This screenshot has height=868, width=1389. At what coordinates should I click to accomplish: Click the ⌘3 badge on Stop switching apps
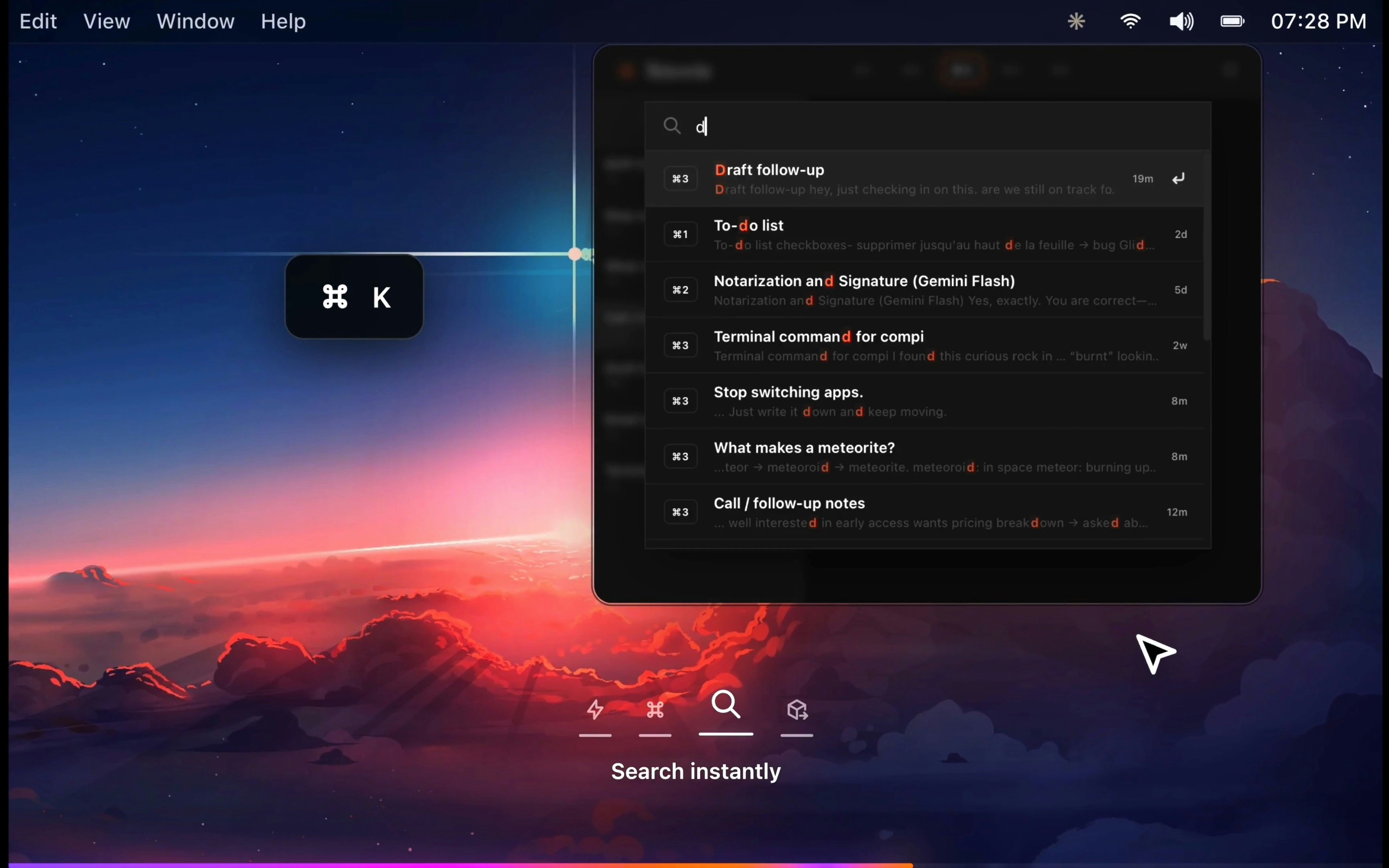pos(680,400)
